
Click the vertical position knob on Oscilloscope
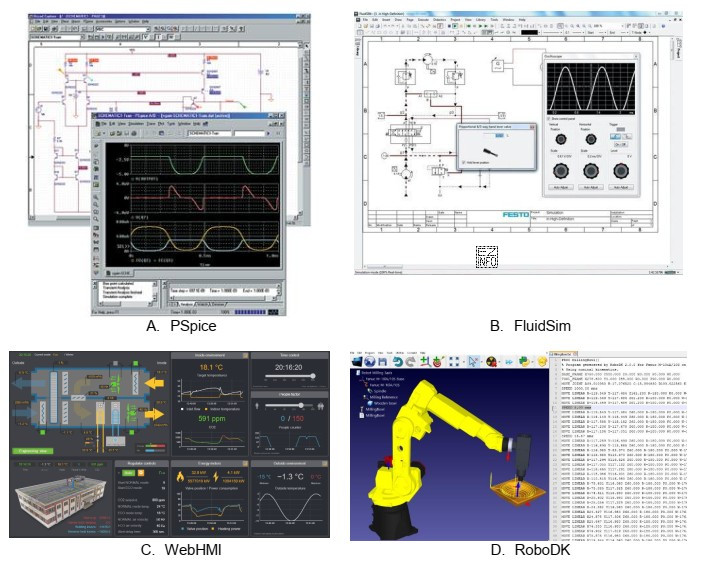tap(560, 139)
